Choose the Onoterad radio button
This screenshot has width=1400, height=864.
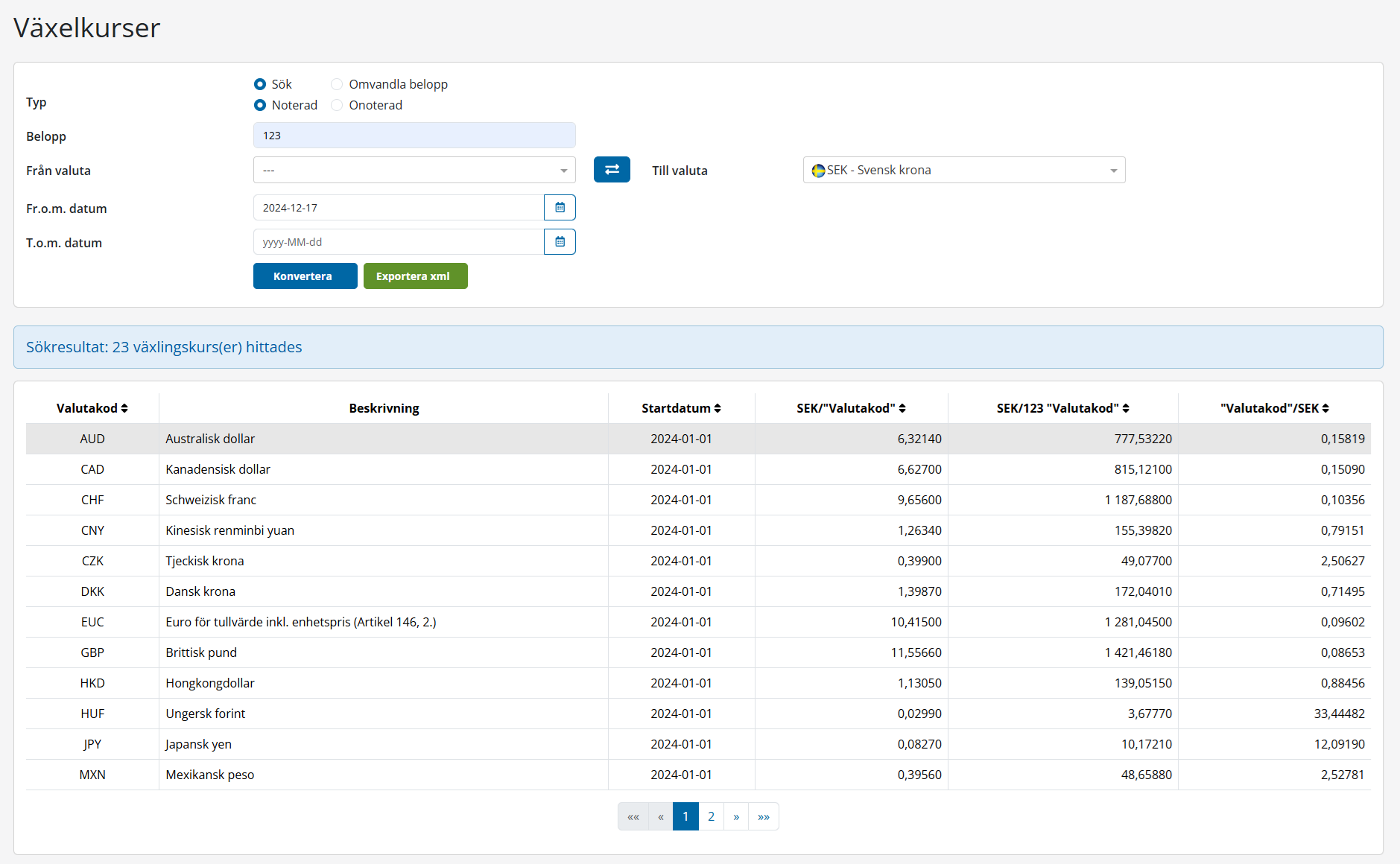(x=338, y=105)
